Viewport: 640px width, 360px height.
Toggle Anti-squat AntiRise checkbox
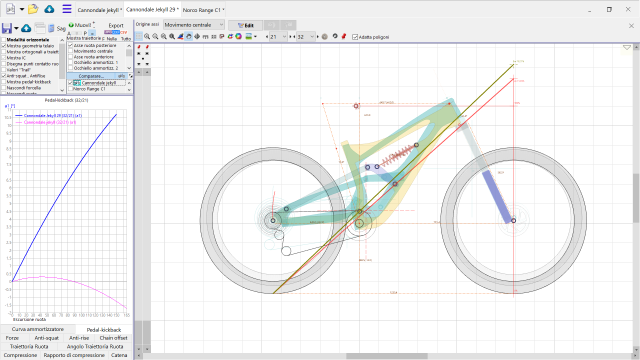pyautogui.click(x=4, y=76)
